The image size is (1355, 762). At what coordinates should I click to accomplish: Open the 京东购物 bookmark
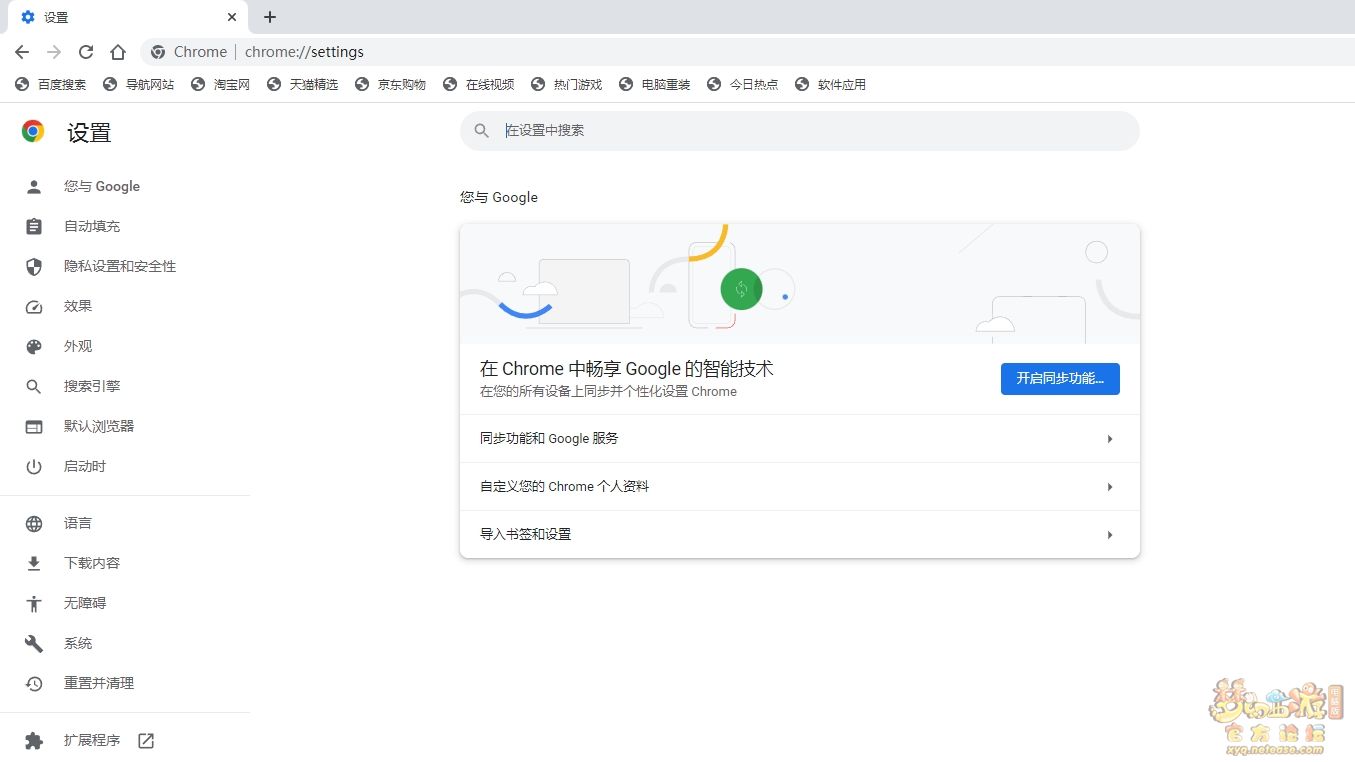pos(391,84)
